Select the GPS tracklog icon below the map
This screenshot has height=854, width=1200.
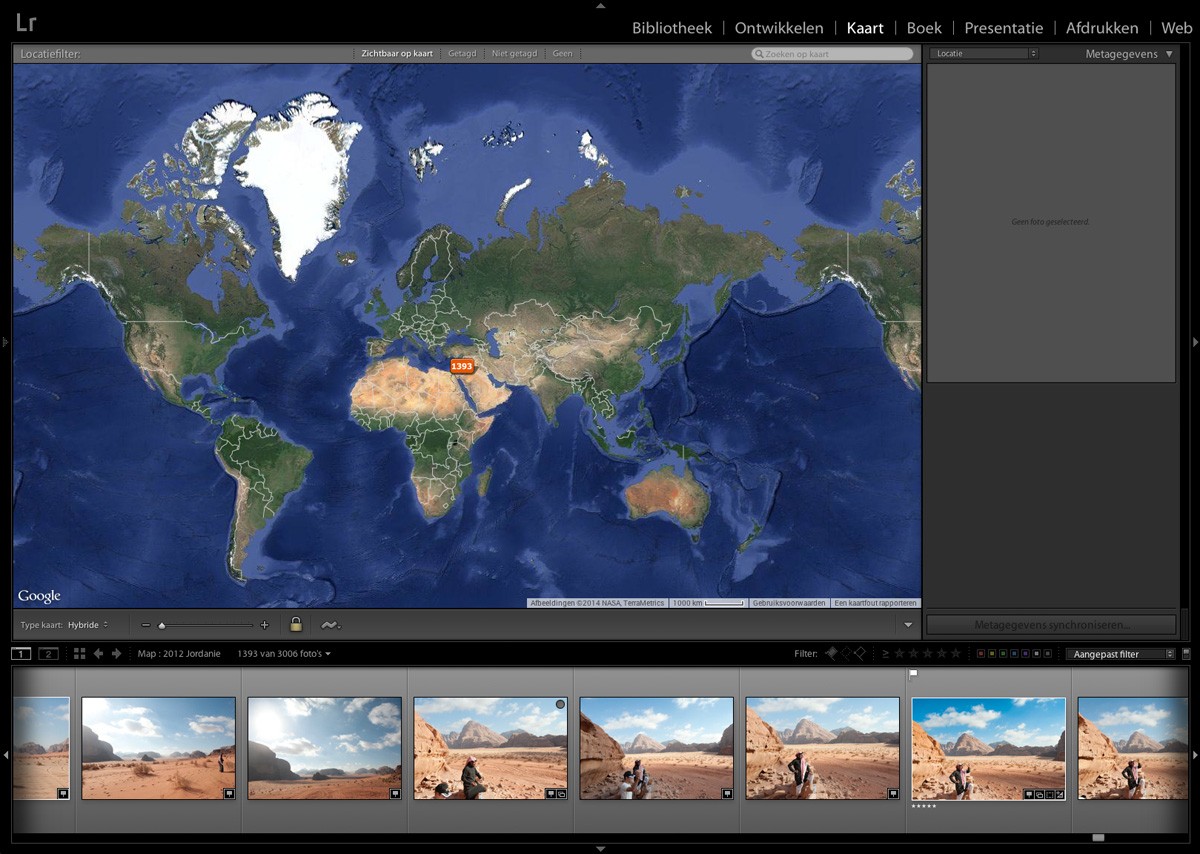coord(329,624)
